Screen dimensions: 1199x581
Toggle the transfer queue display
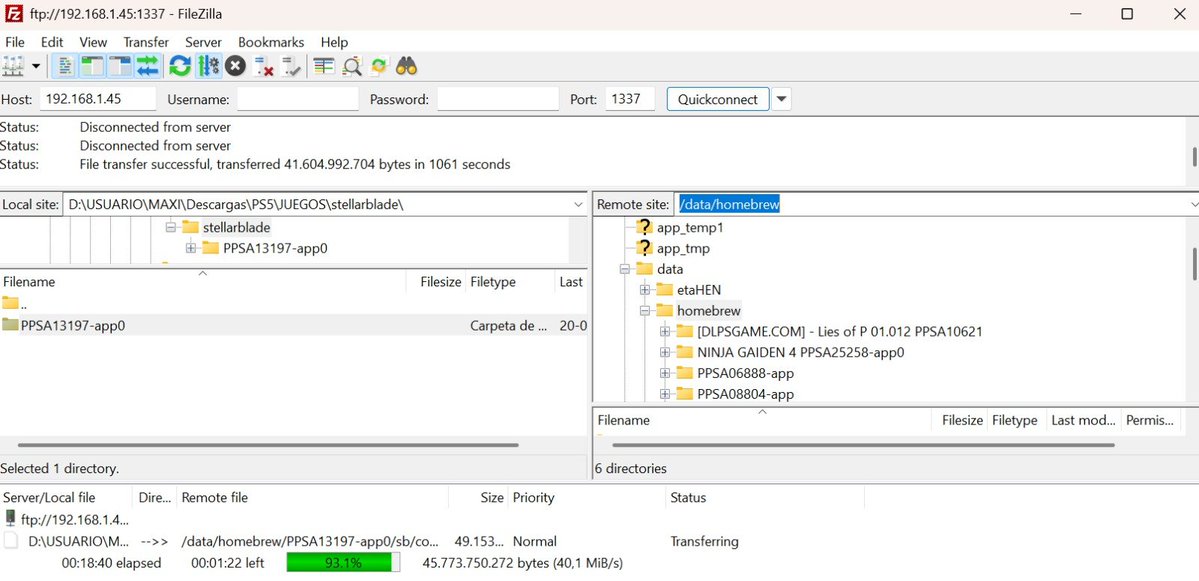coord(148,67)
